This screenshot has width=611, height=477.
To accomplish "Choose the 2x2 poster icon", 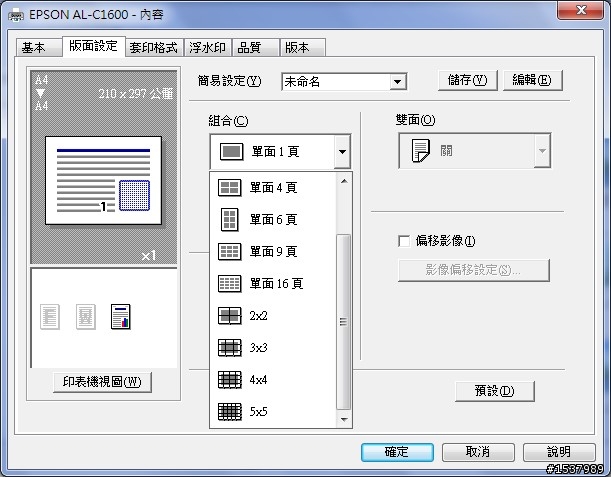I will click(230, 315).
